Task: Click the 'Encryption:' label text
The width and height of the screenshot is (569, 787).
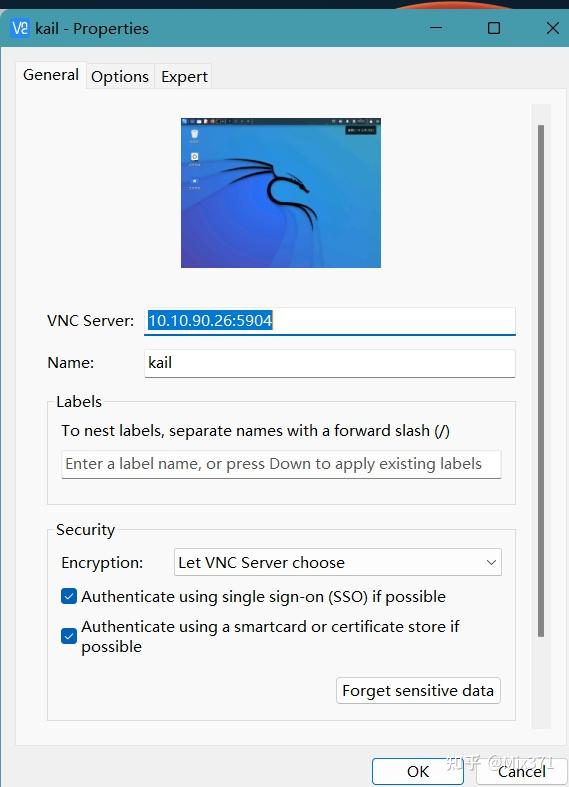Action: (102, 563)
